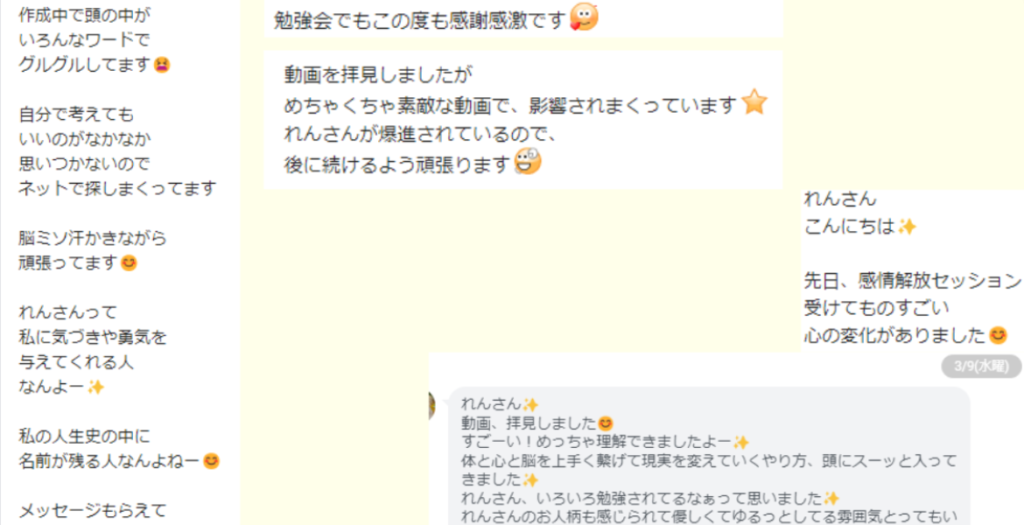Click the text メッセージもらえて
The image size is (1024, 525).
coord(93,510)
